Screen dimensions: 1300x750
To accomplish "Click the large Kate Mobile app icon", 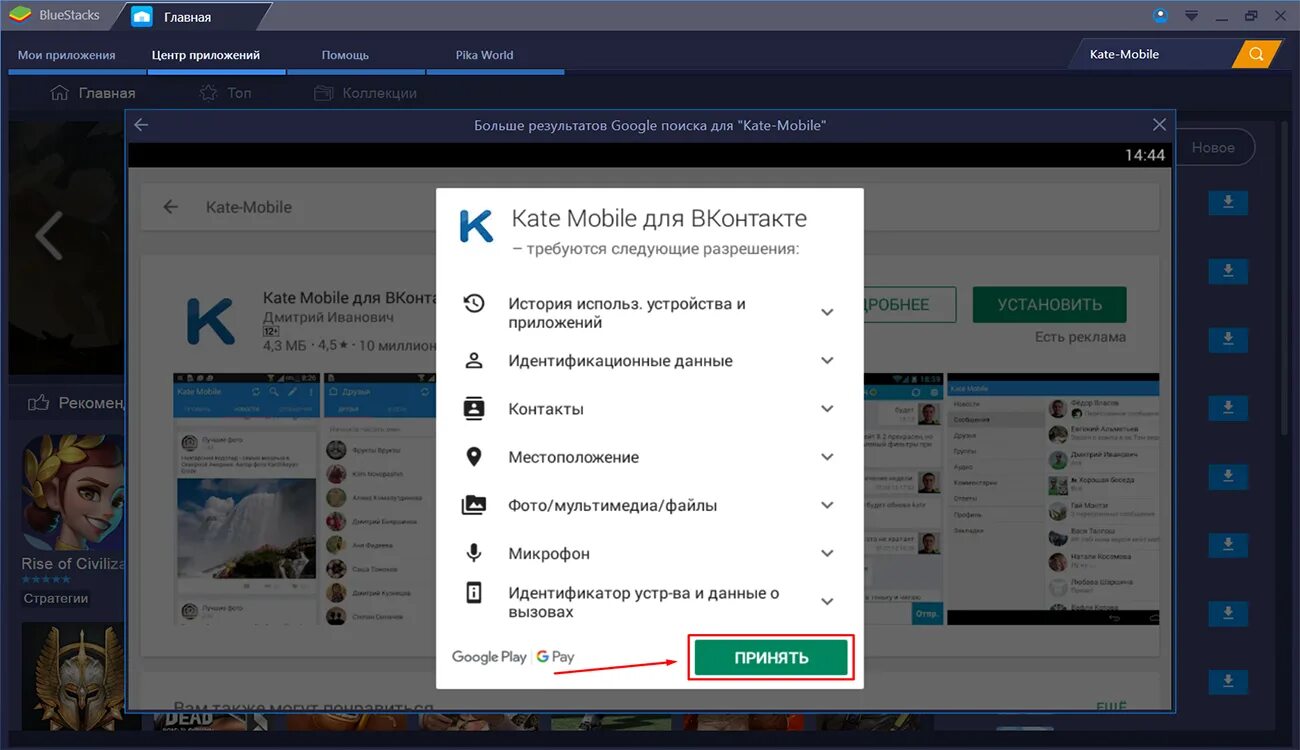I will coord(210,320).
